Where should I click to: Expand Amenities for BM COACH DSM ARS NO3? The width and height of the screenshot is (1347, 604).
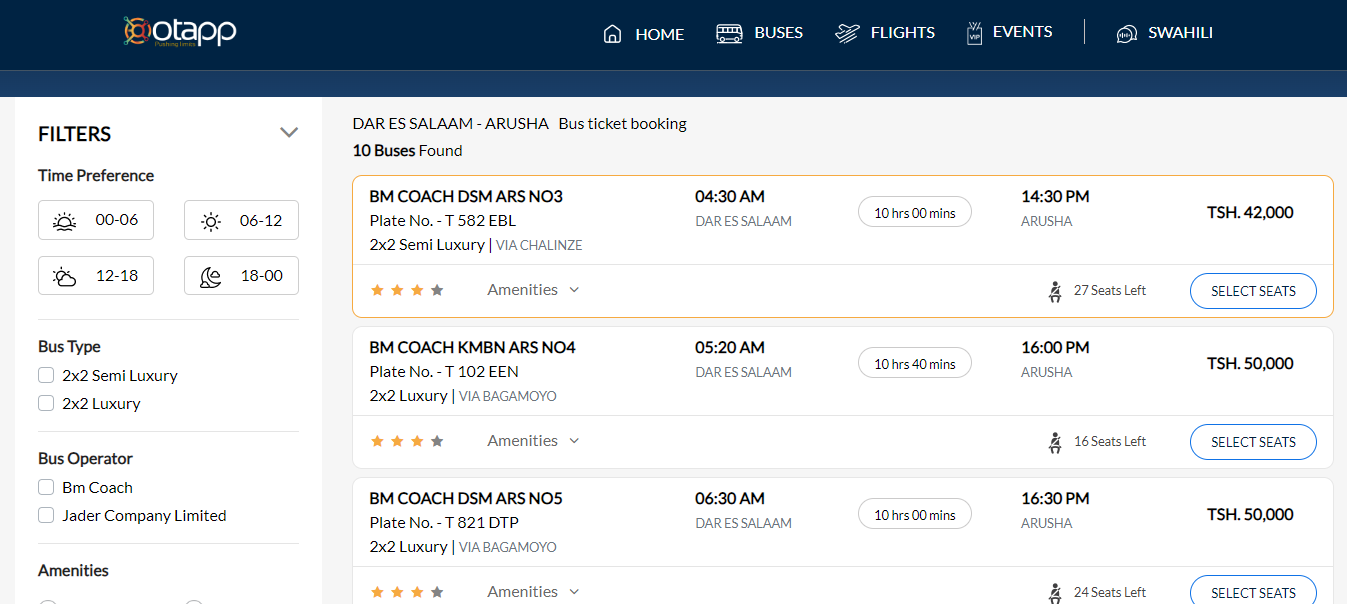point(533,290)
